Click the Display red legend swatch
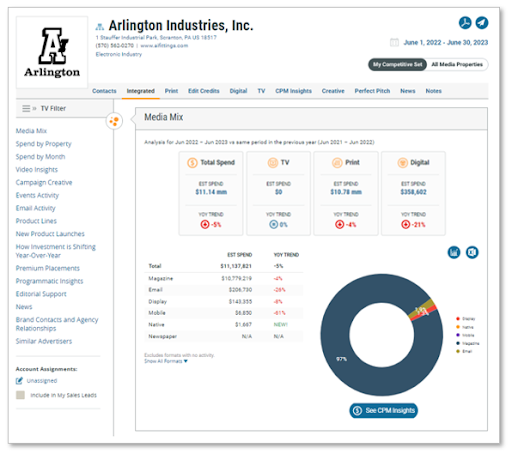 point(458,319)
